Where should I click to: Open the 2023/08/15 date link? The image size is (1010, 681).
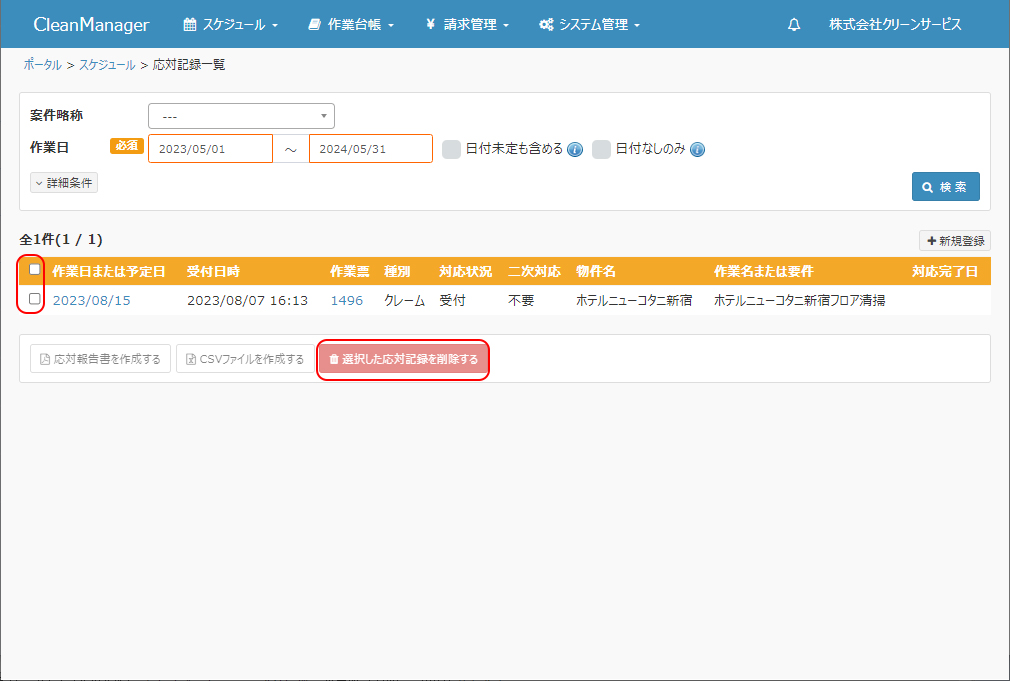pos(91,300)
